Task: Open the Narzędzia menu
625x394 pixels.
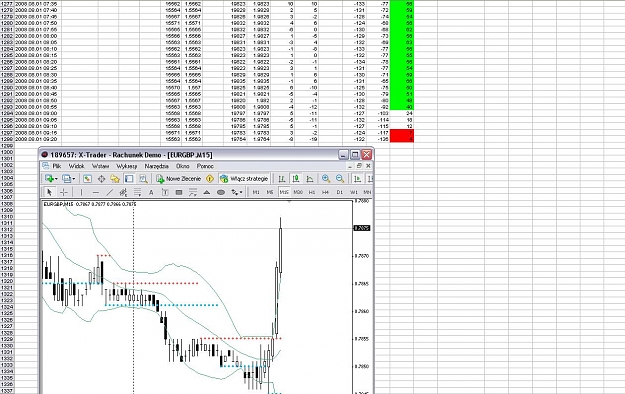Action: pos(157,166)
